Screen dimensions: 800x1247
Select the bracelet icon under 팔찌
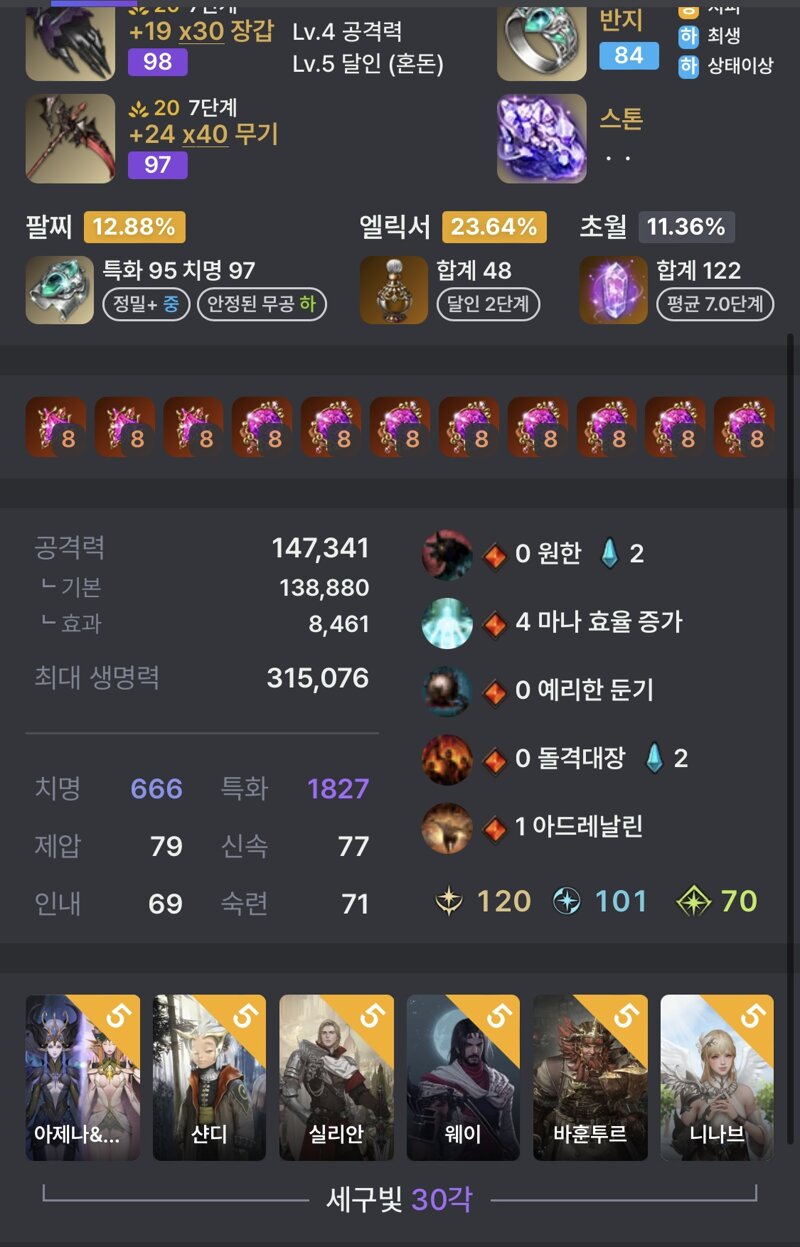pyautogui.click(x=59, y=289)
